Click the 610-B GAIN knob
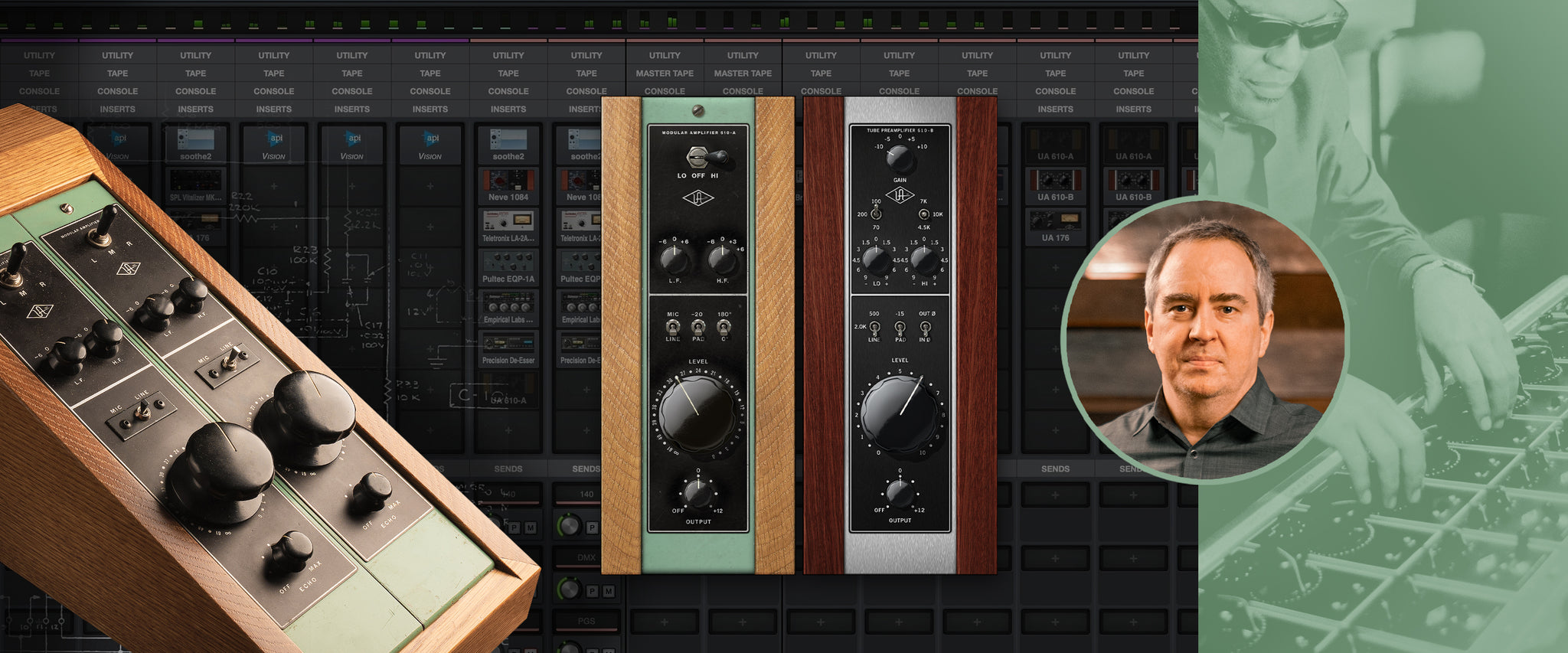Screen dimensions: 1568x653 (899, 158)
